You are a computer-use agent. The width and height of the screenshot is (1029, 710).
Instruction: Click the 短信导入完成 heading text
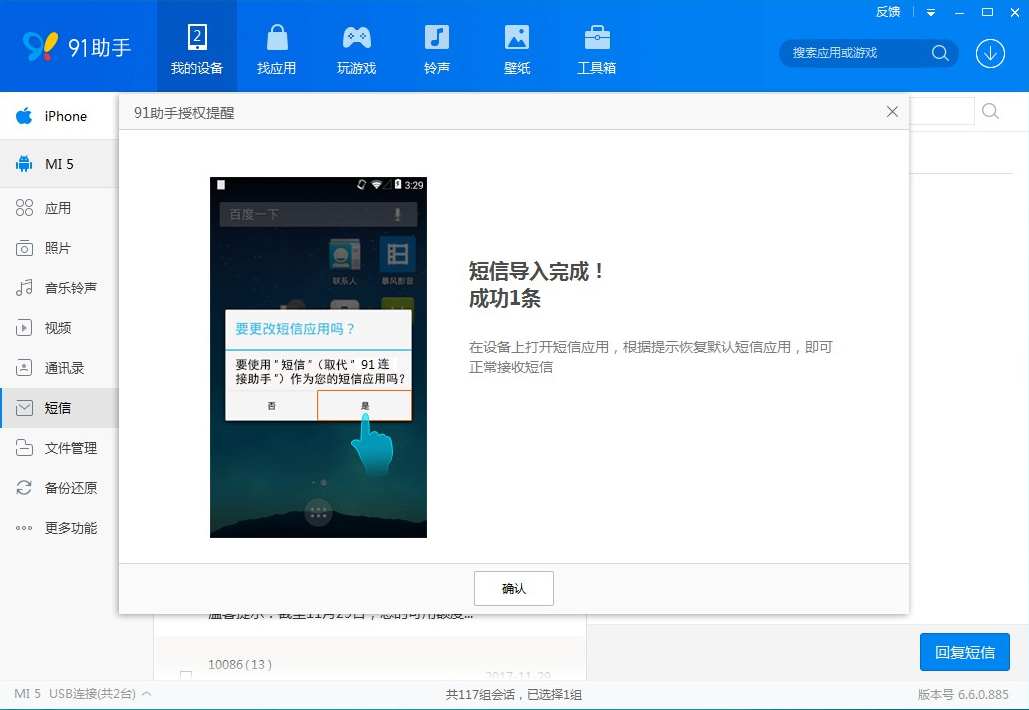[537, 272]
